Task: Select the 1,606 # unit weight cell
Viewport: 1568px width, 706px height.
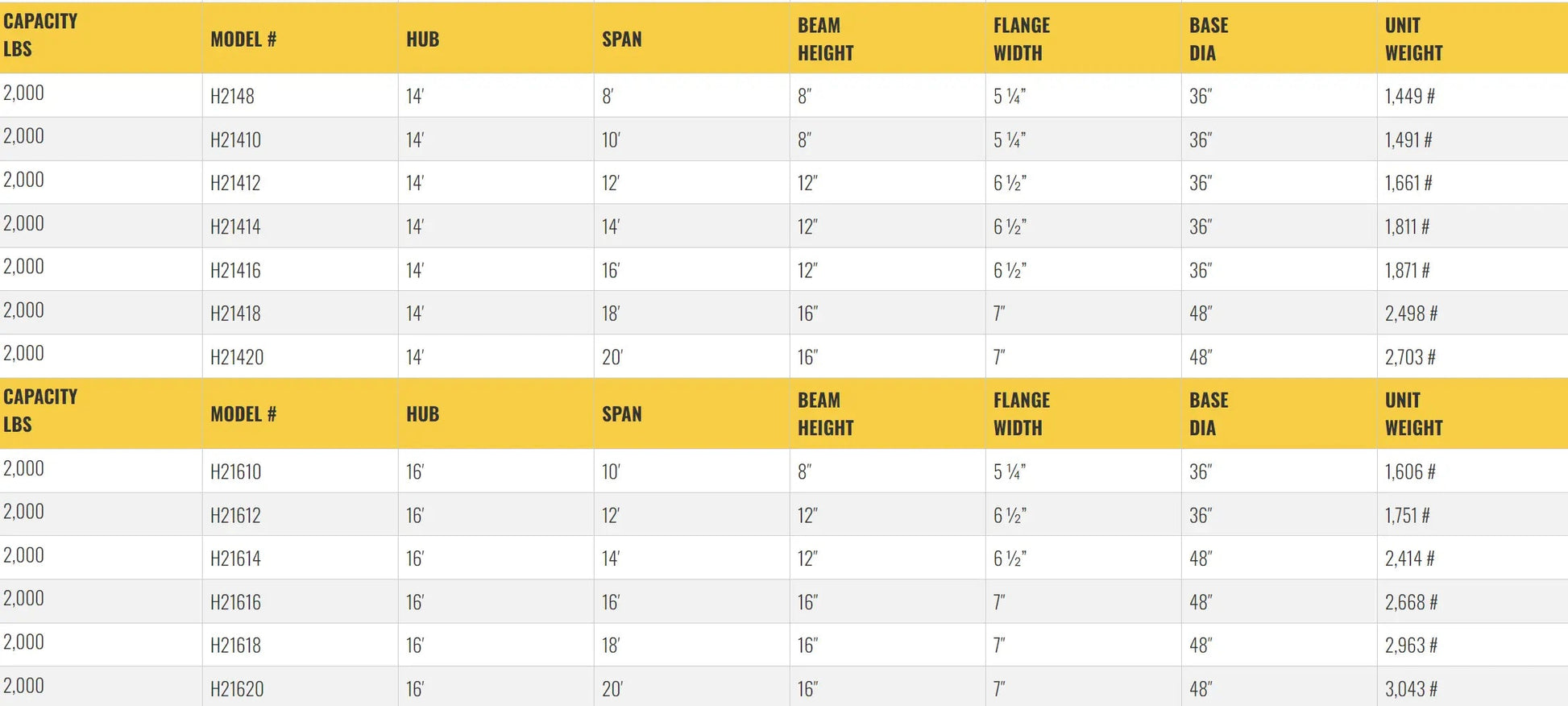Action: 1410,472
